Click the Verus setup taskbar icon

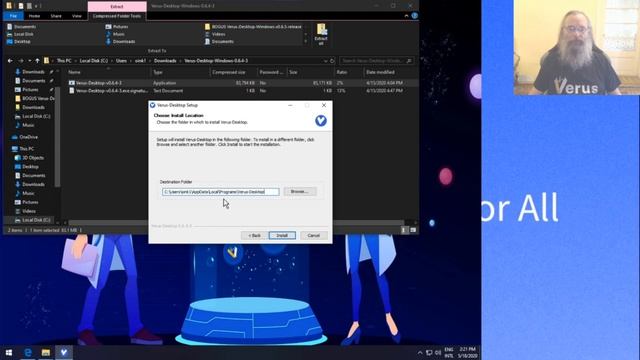[64, 352]
